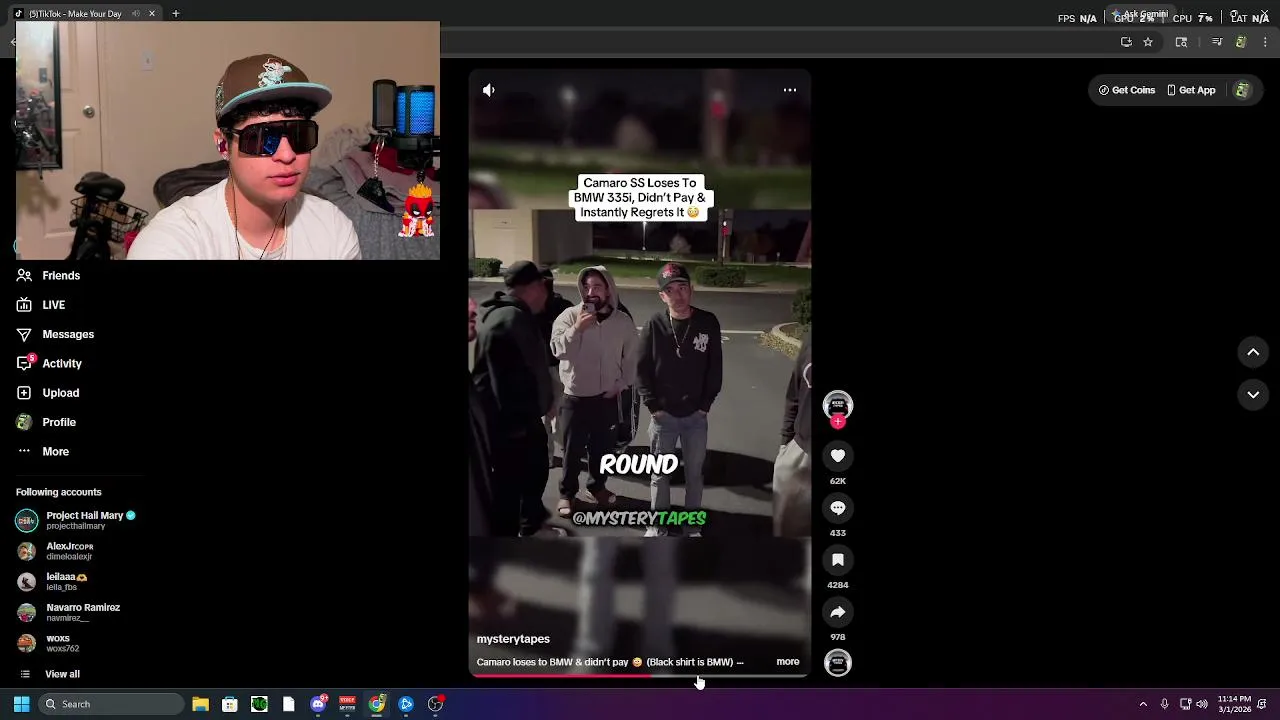Open the clock showing 11:14 PM
Image resolution: width=1280 pixels, height=720 pixels.
(1234, 704)
